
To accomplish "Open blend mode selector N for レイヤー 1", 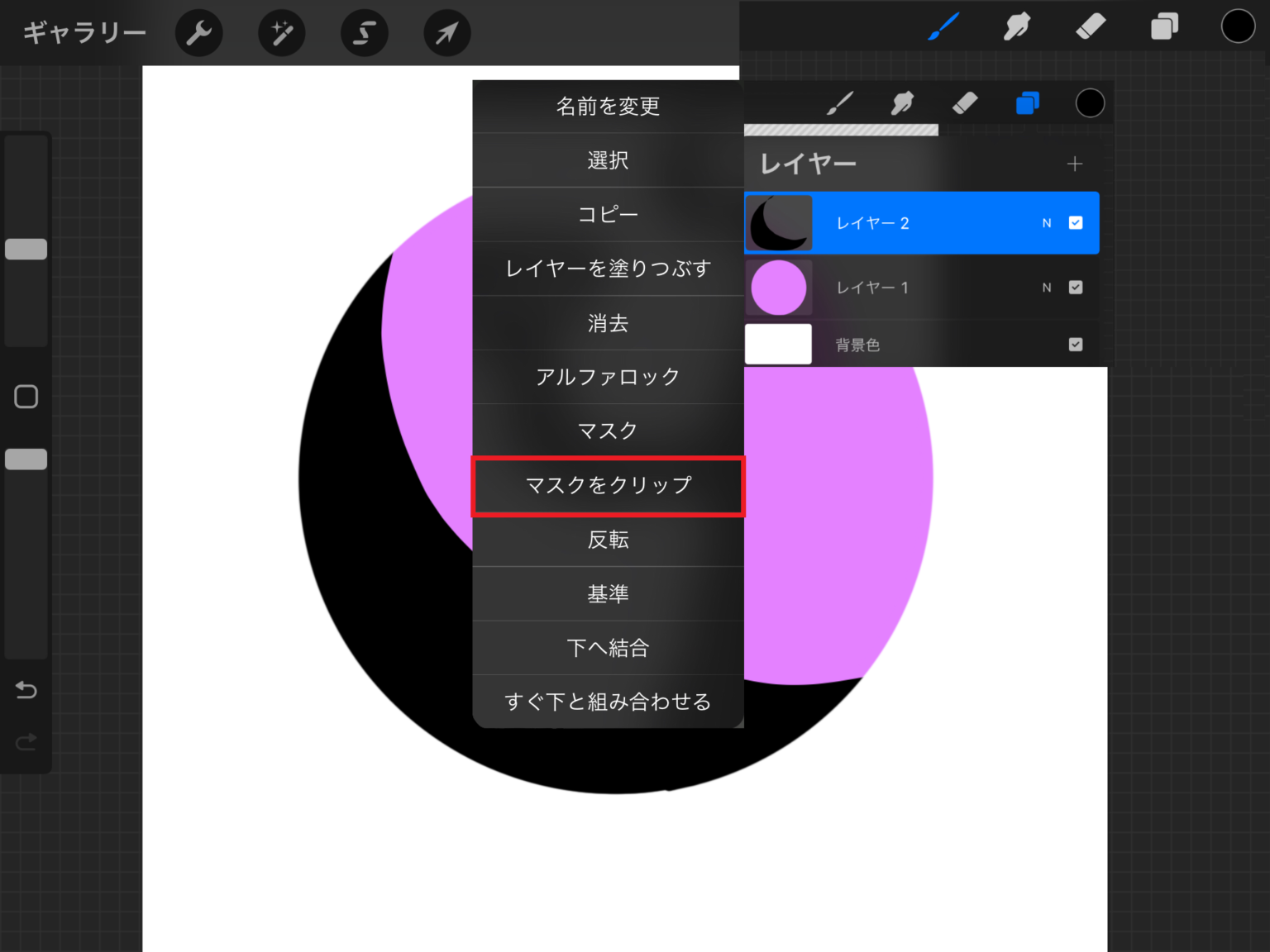I will [x=1046, y=287].
